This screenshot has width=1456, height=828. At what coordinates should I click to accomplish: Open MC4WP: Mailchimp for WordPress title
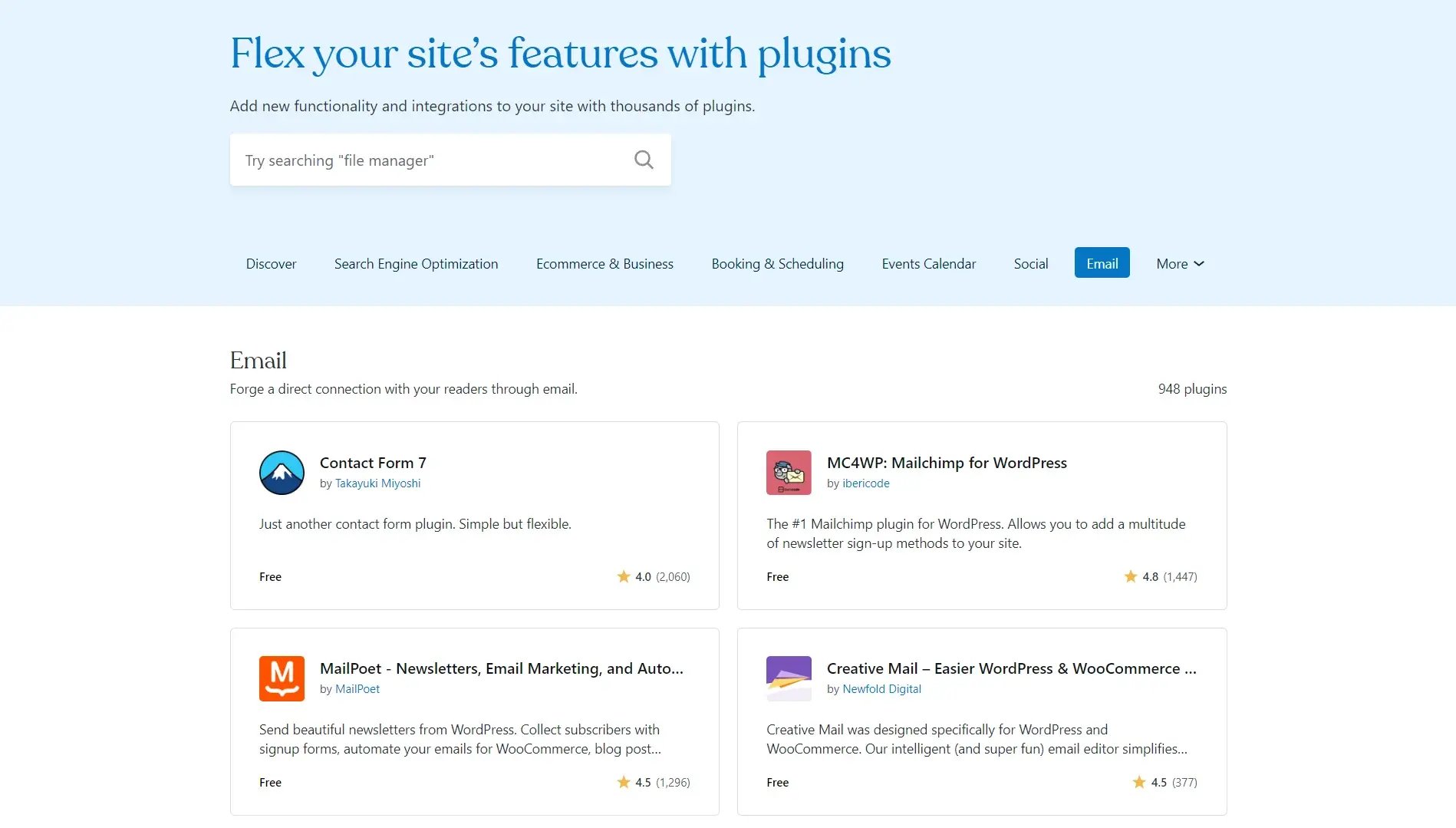click(x=947, y=463)
